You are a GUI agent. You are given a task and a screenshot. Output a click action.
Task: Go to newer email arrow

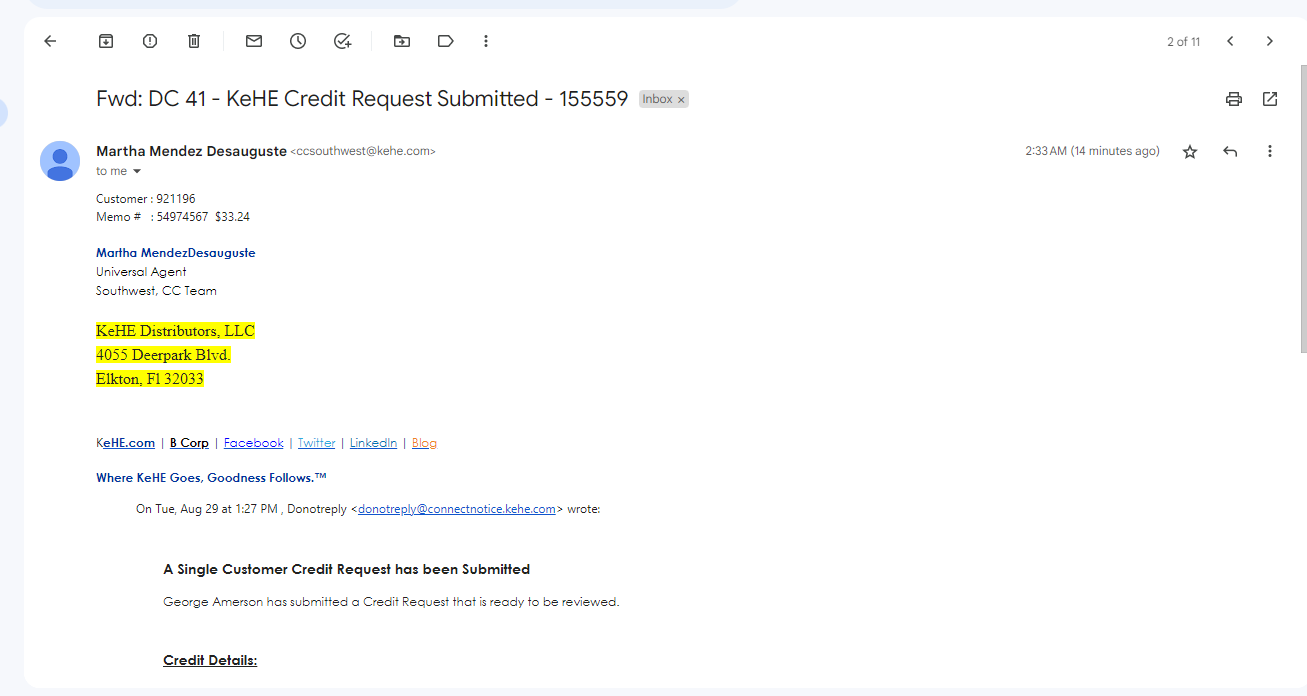click(x=1230, y=41)
